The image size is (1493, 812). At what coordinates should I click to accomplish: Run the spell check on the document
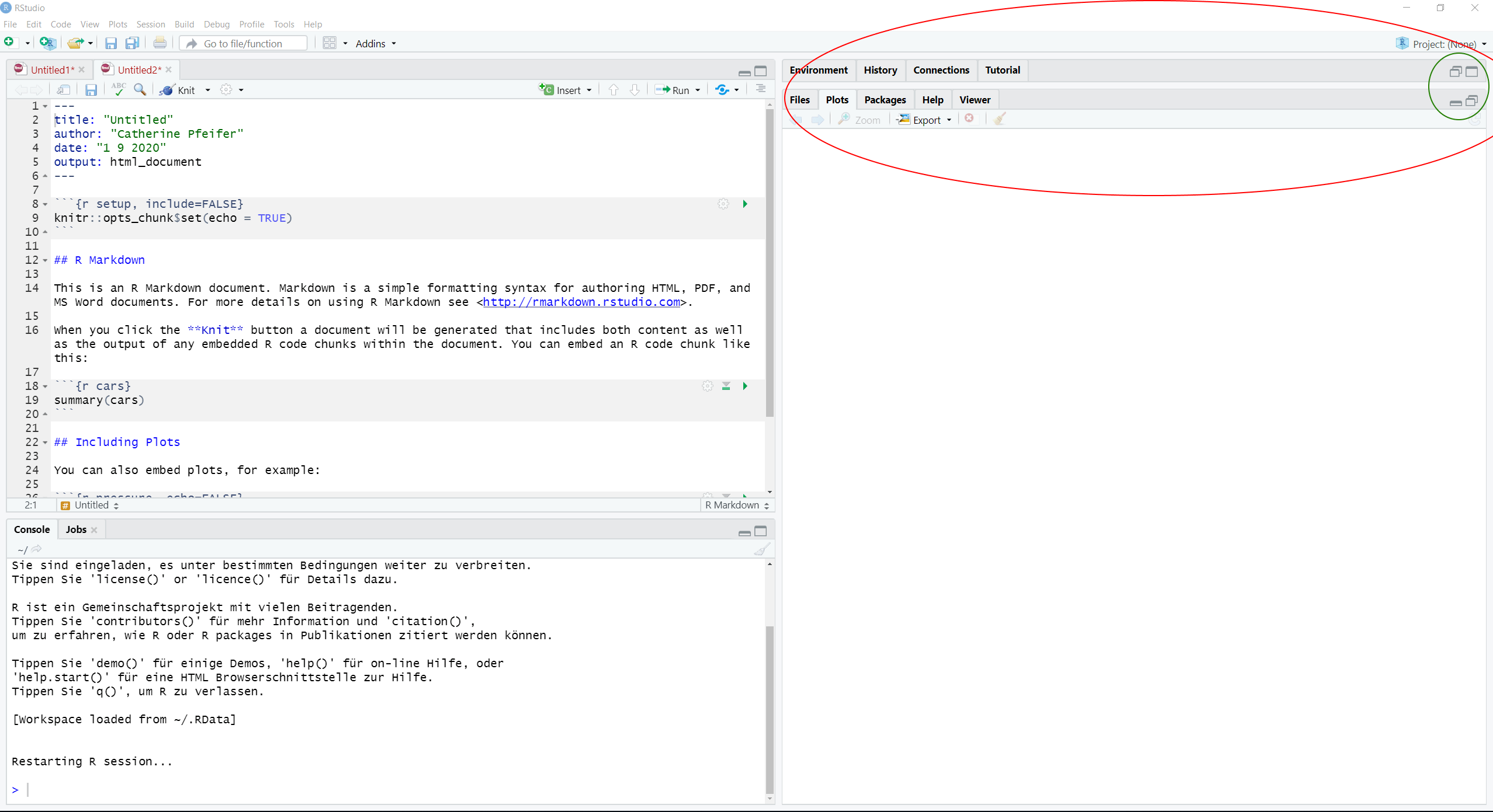118,89
